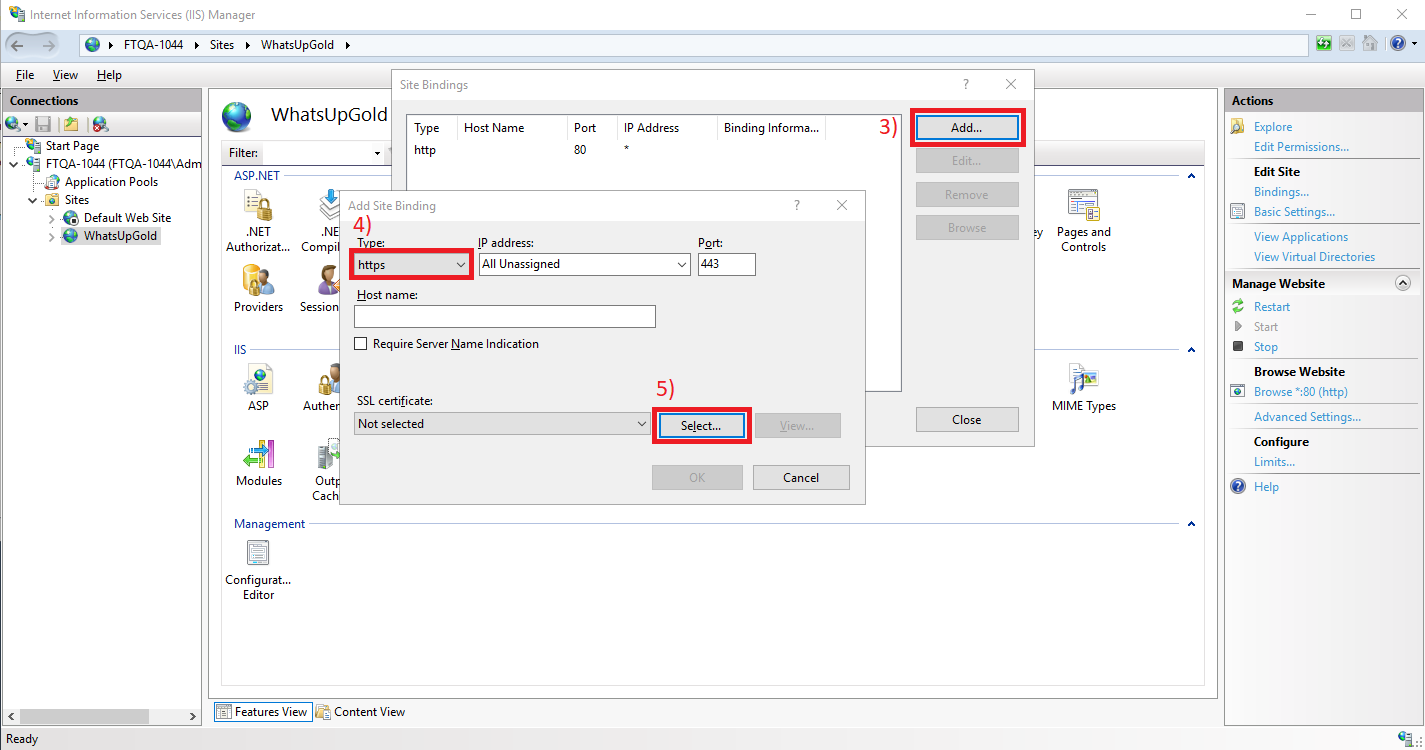Open the ASP feature icon
The image size is (1425, 750).
click(x=258, y=388)
